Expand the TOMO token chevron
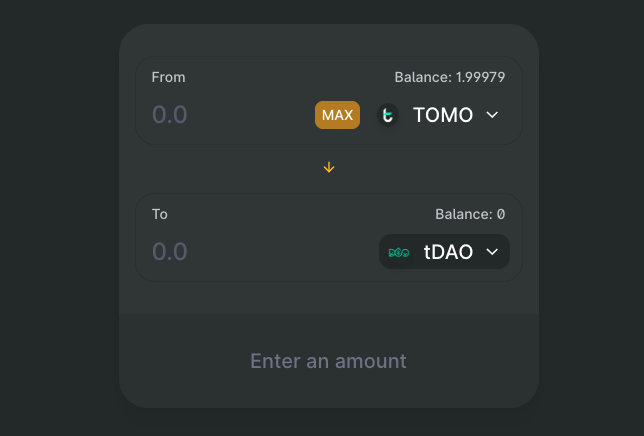 point(492,115)
